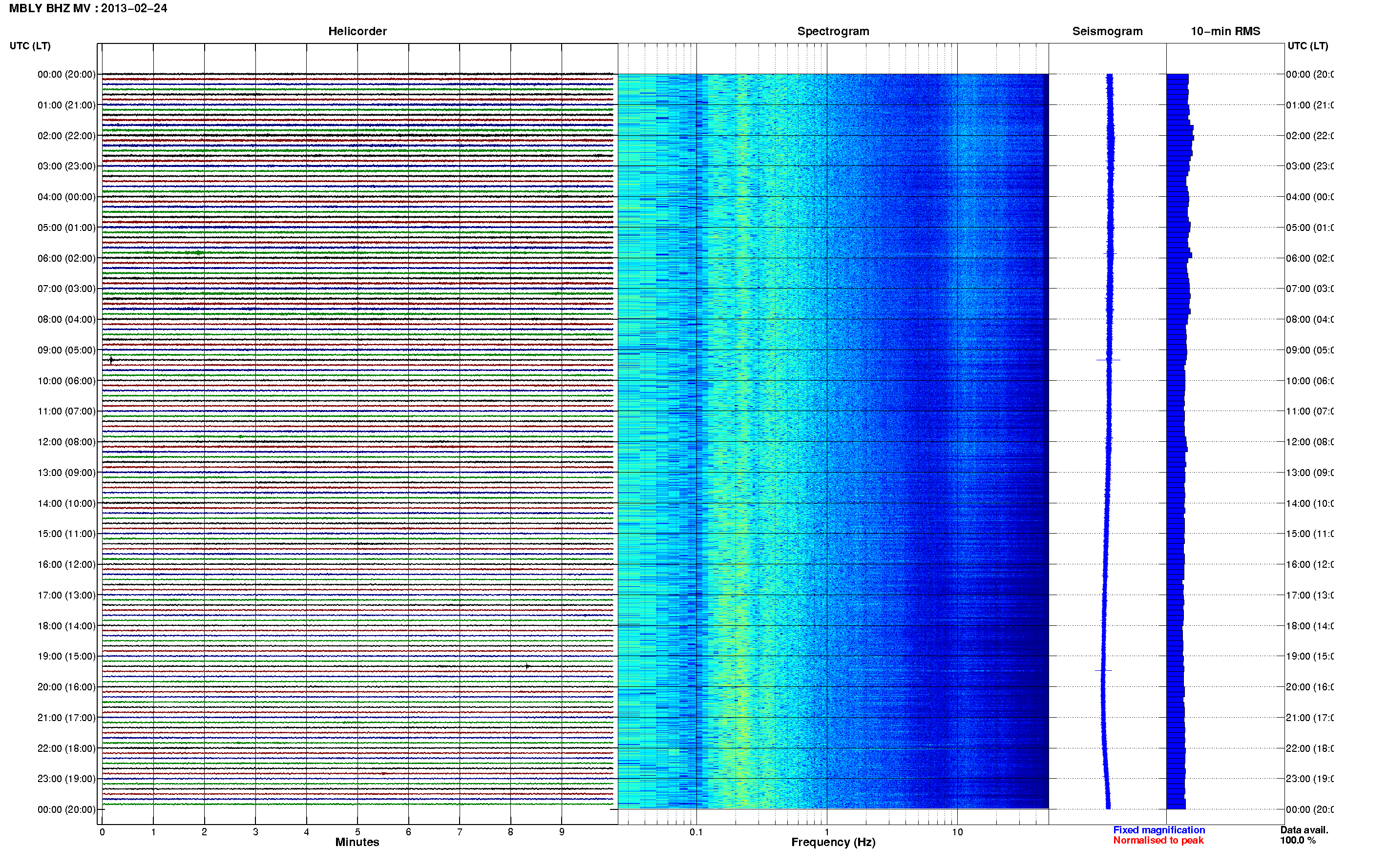Click the Frequency (Hz) axis label
Viewport: 1389px width, 868px height.
[833, 842]
